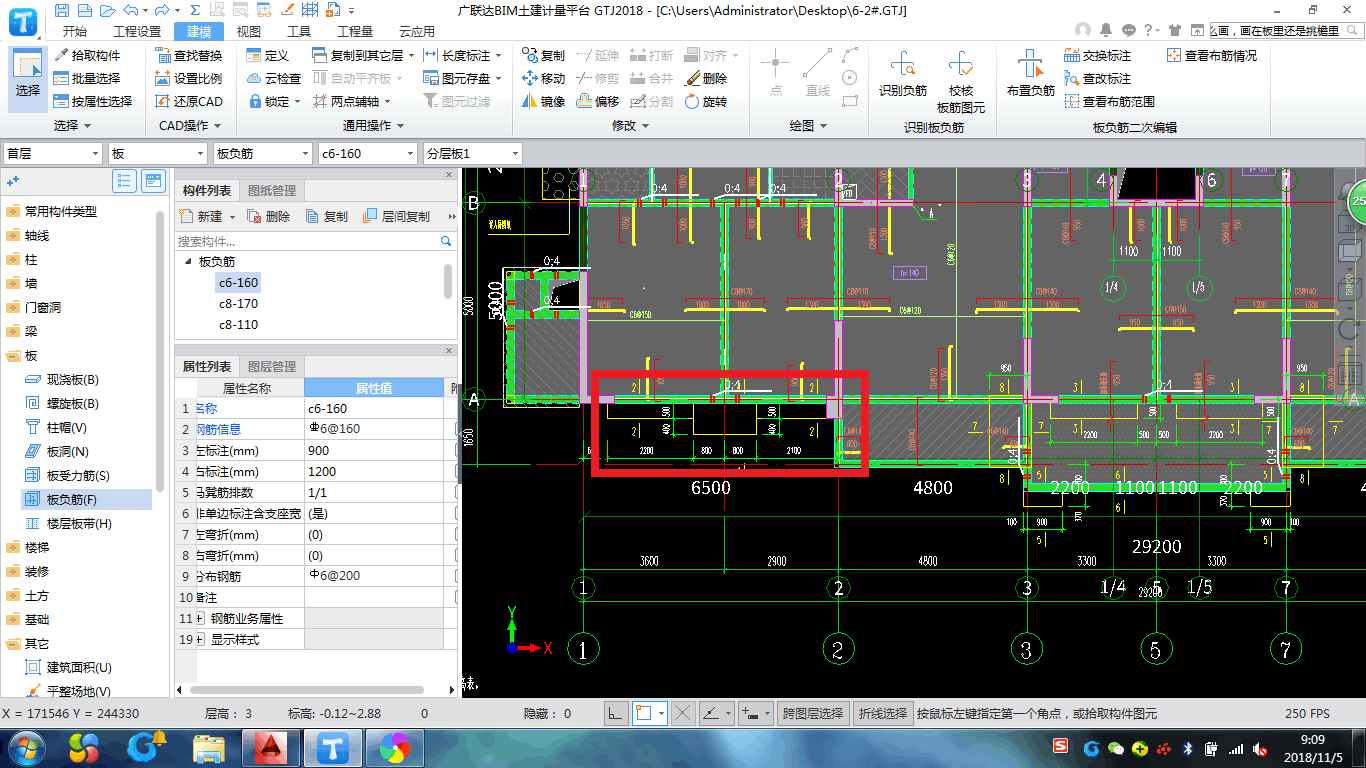Viewport: 1366px width, 768px height.
Task: Click the 镜像 mirror tool
Action: click(544, 101)
